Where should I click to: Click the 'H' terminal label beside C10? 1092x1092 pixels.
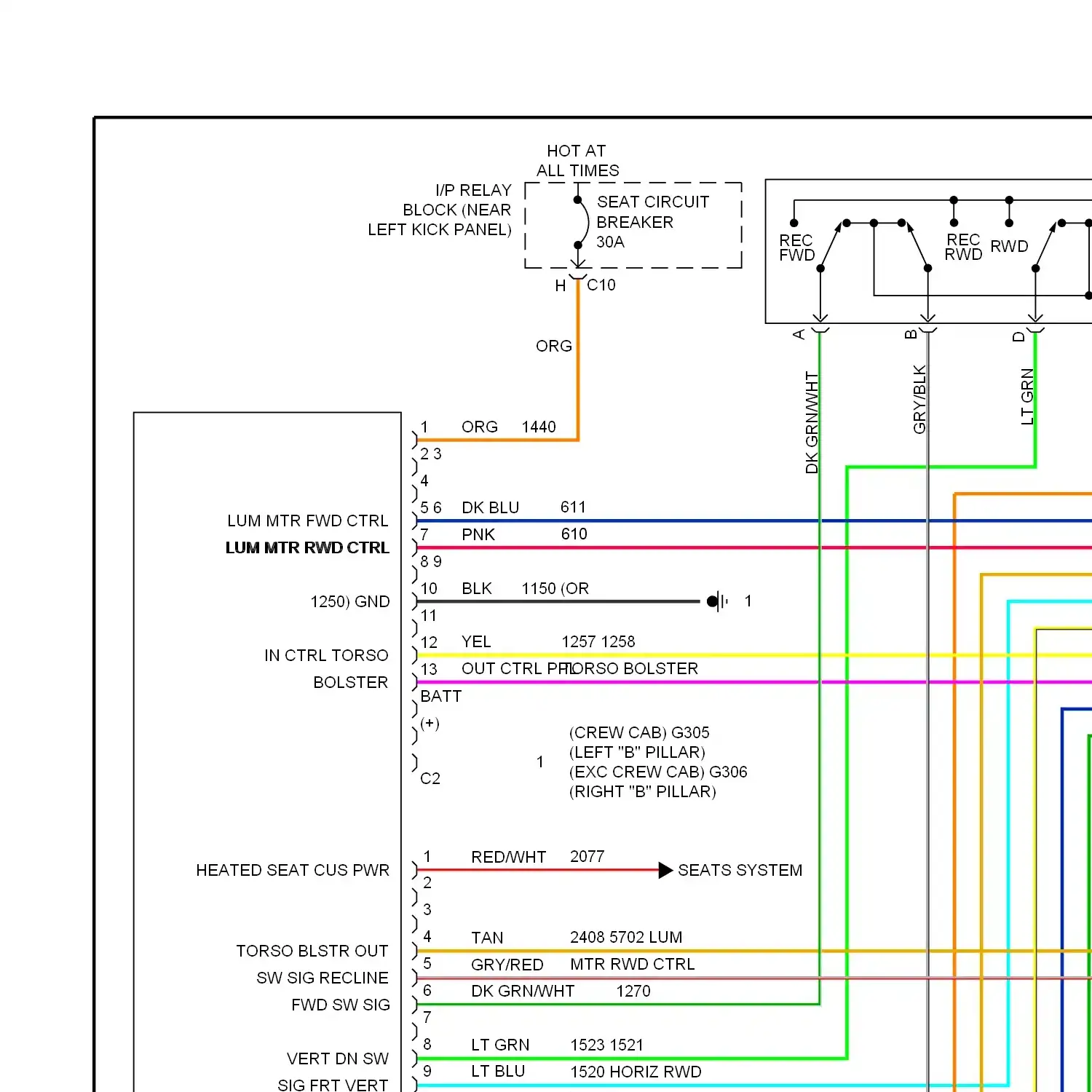tap(561, 286)
